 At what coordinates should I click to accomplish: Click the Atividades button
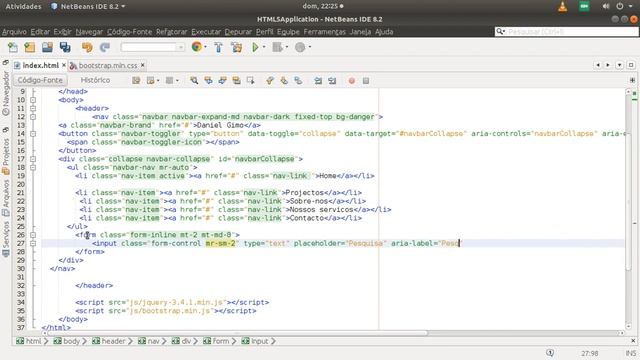pos(24,7)
